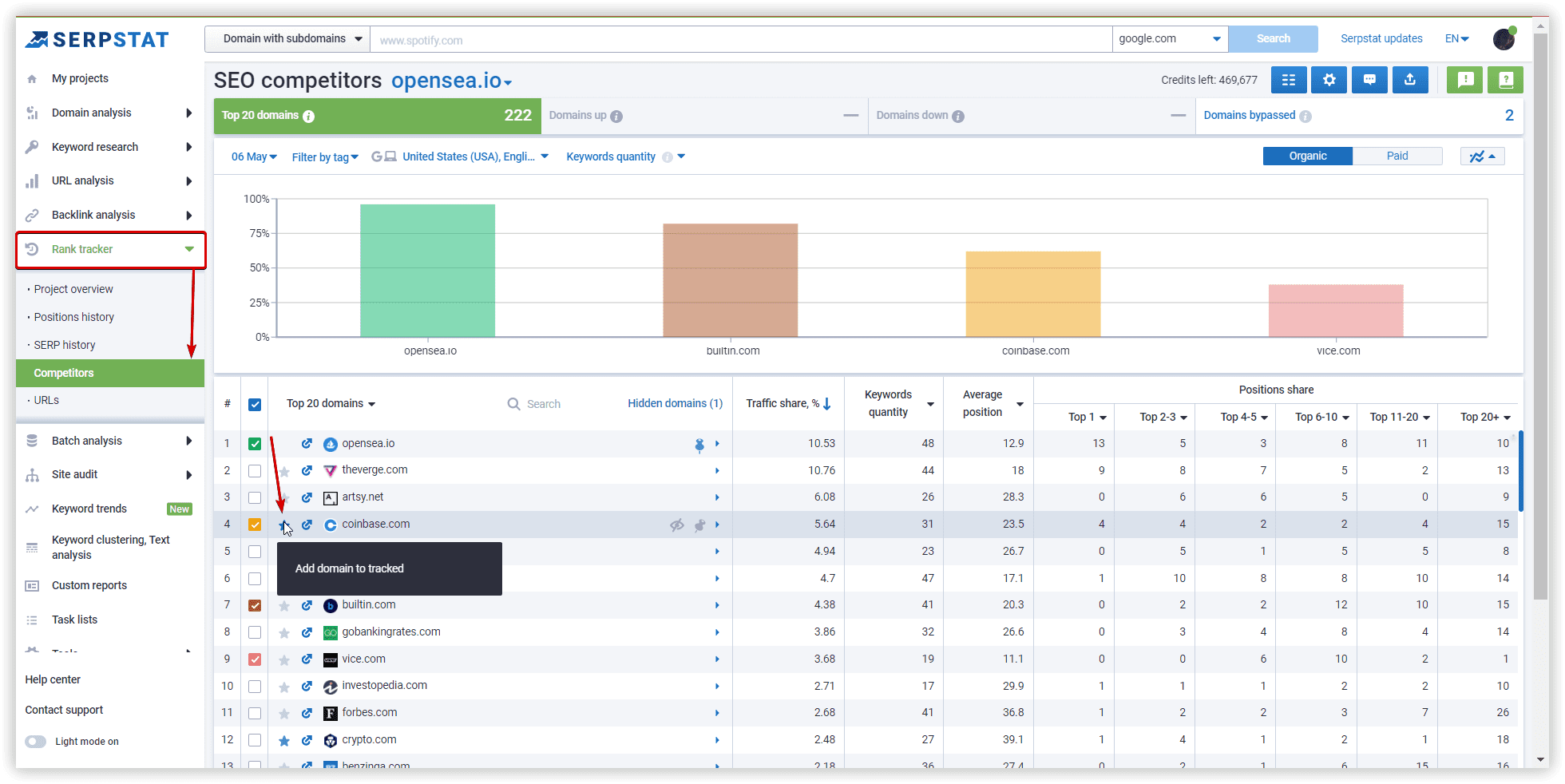Image resolution: width=1565 pixels, height=784 pixels.
Task: Click info icon beside Domains down
Action: coord(958,117)
